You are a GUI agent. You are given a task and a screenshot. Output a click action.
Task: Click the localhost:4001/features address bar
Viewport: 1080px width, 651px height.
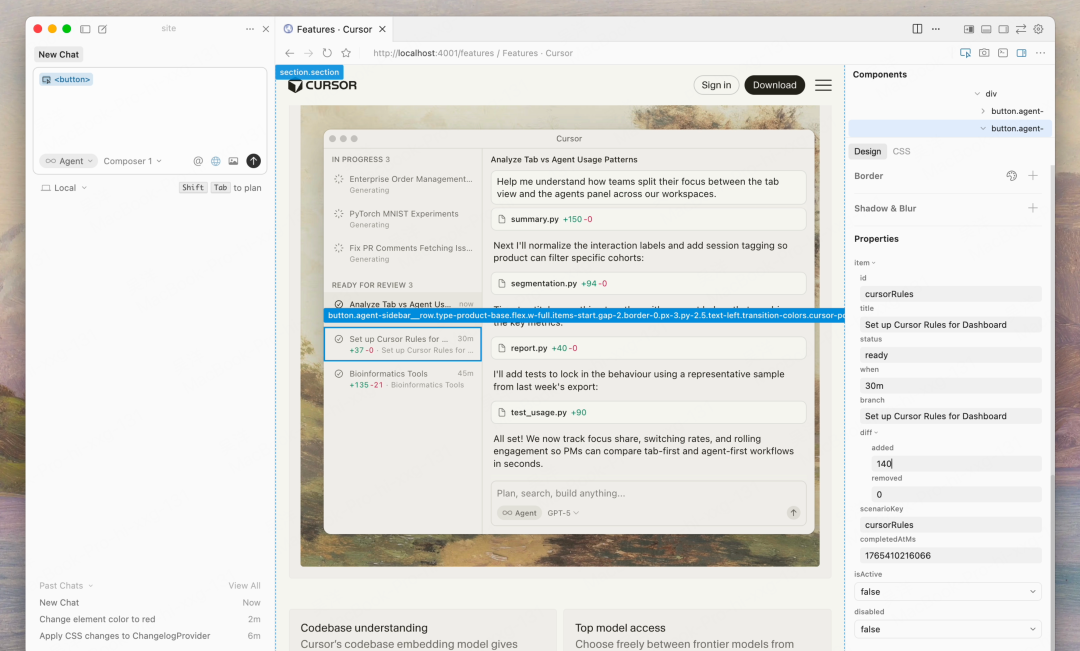pos(472,53)
